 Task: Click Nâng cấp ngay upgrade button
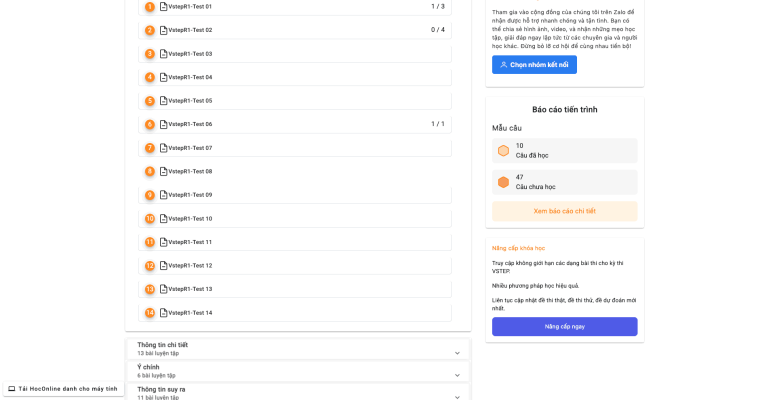pyautogui.click(x=564, y=326)
